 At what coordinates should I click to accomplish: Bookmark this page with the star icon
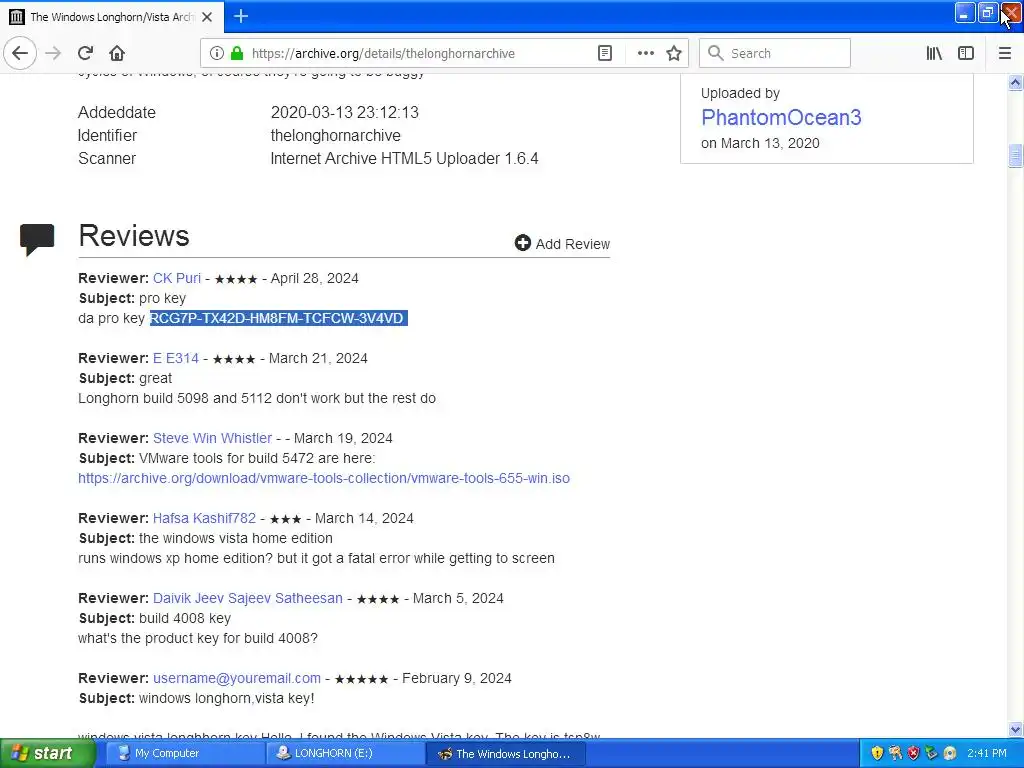(674, 53)
